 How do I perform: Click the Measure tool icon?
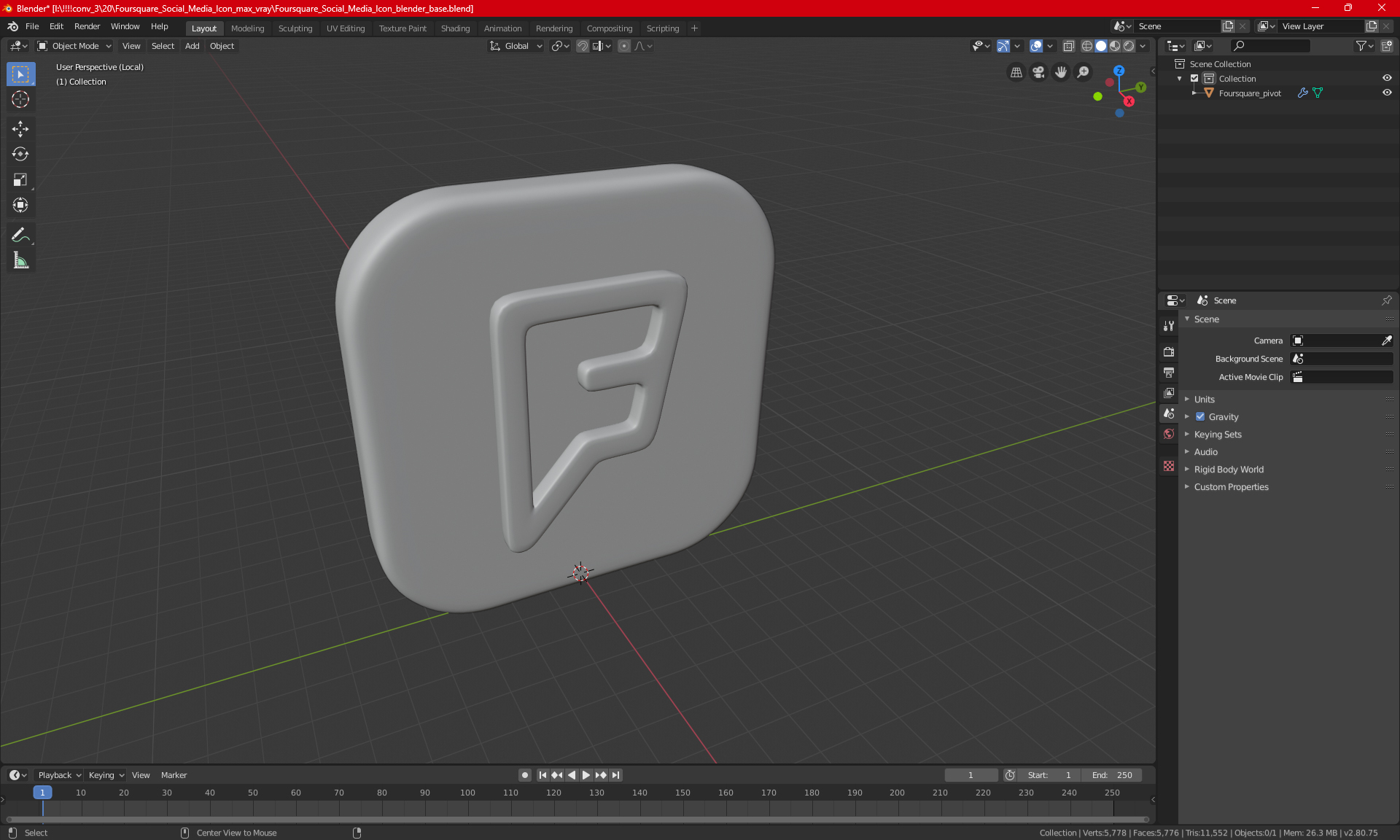click(20, 260)
